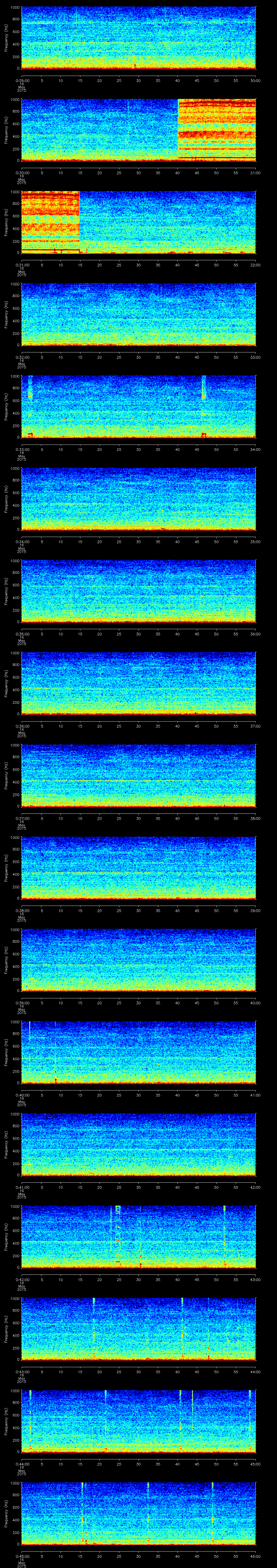
Task: Click the 400 Hz tonal line in the 0:36:00 spectrogram
Action: click(138, 688)
